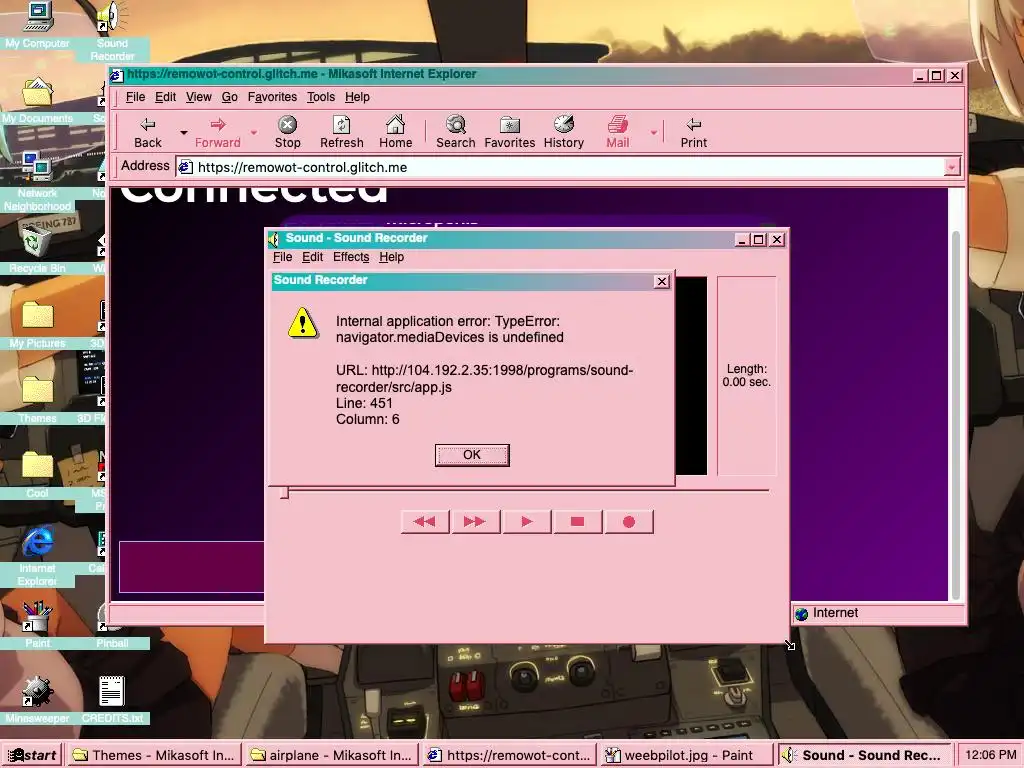Refresh the Internet Explorer page
The image size is (1024, 768).
342,132
